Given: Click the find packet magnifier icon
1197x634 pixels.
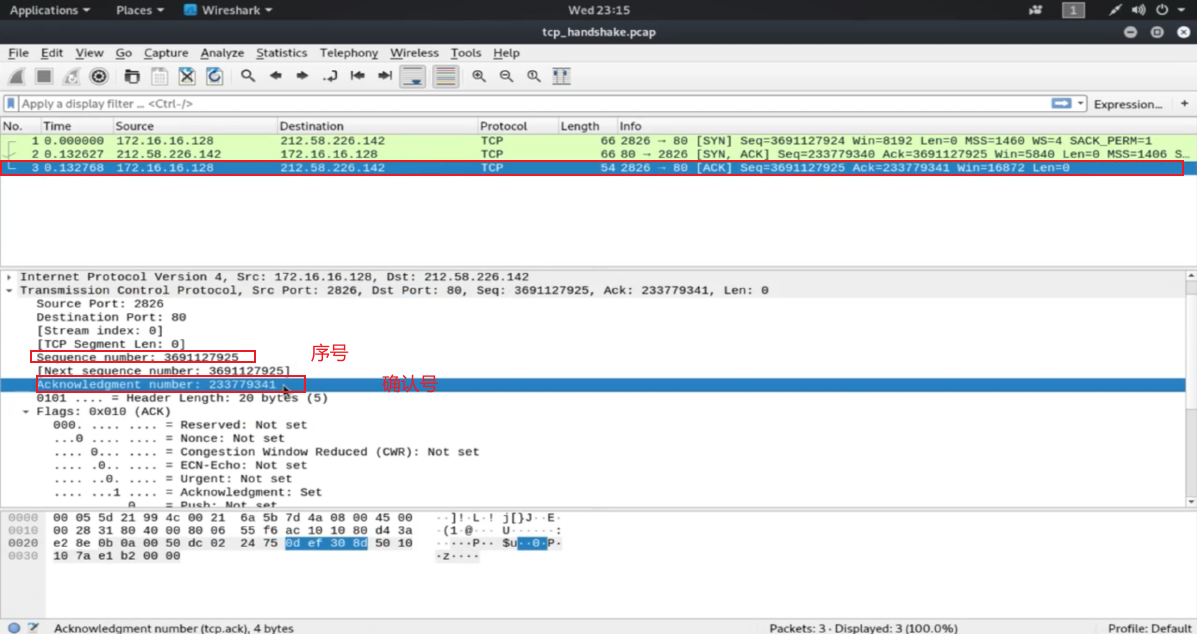Looking at the screenshot, I should tap(248, 76).
